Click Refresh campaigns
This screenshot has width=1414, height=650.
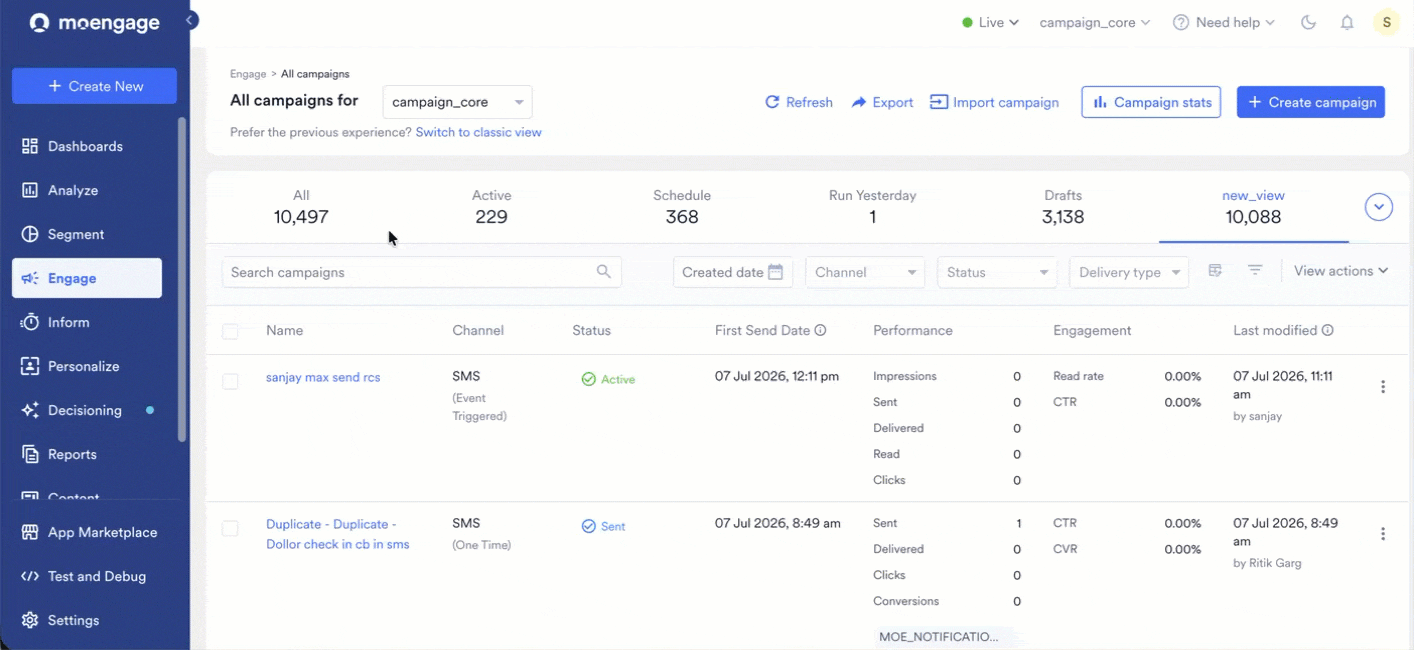(798, 102)
